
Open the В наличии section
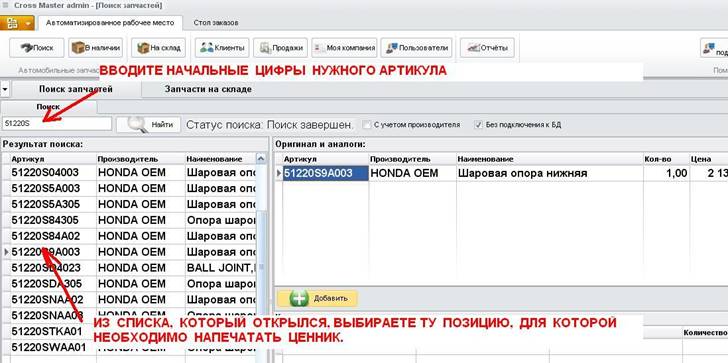tap(96, 47)
